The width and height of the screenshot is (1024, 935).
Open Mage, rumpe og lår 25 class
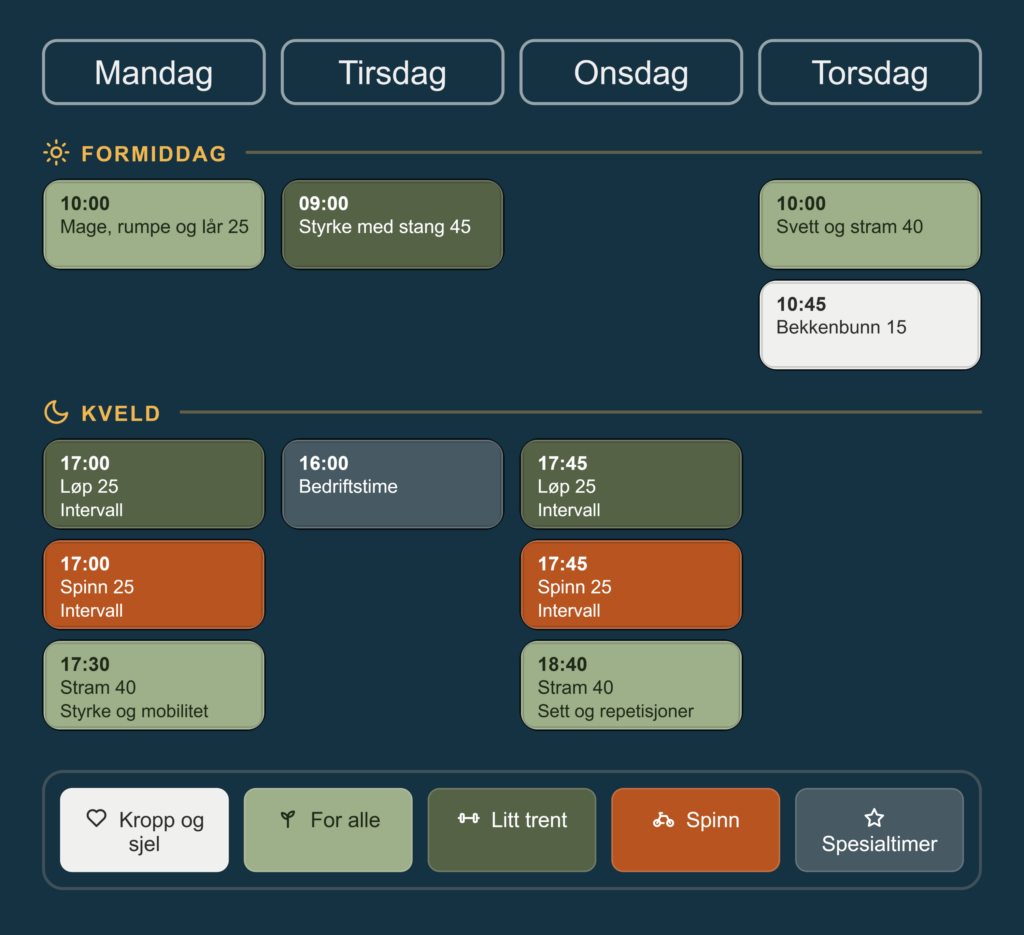[154, 225]
